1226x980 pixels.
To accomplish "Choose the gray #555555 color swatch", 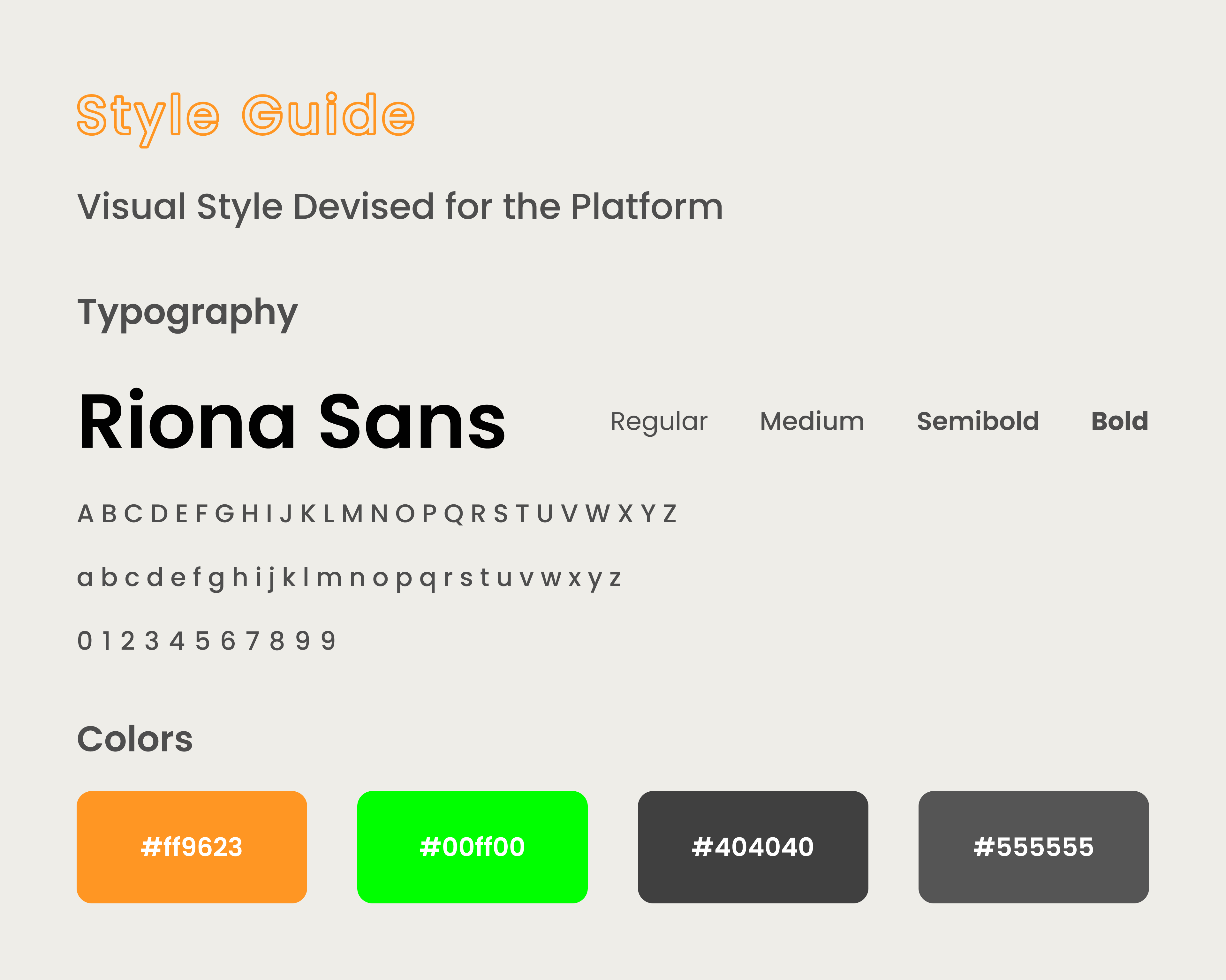I will [x=1033, y=847].
